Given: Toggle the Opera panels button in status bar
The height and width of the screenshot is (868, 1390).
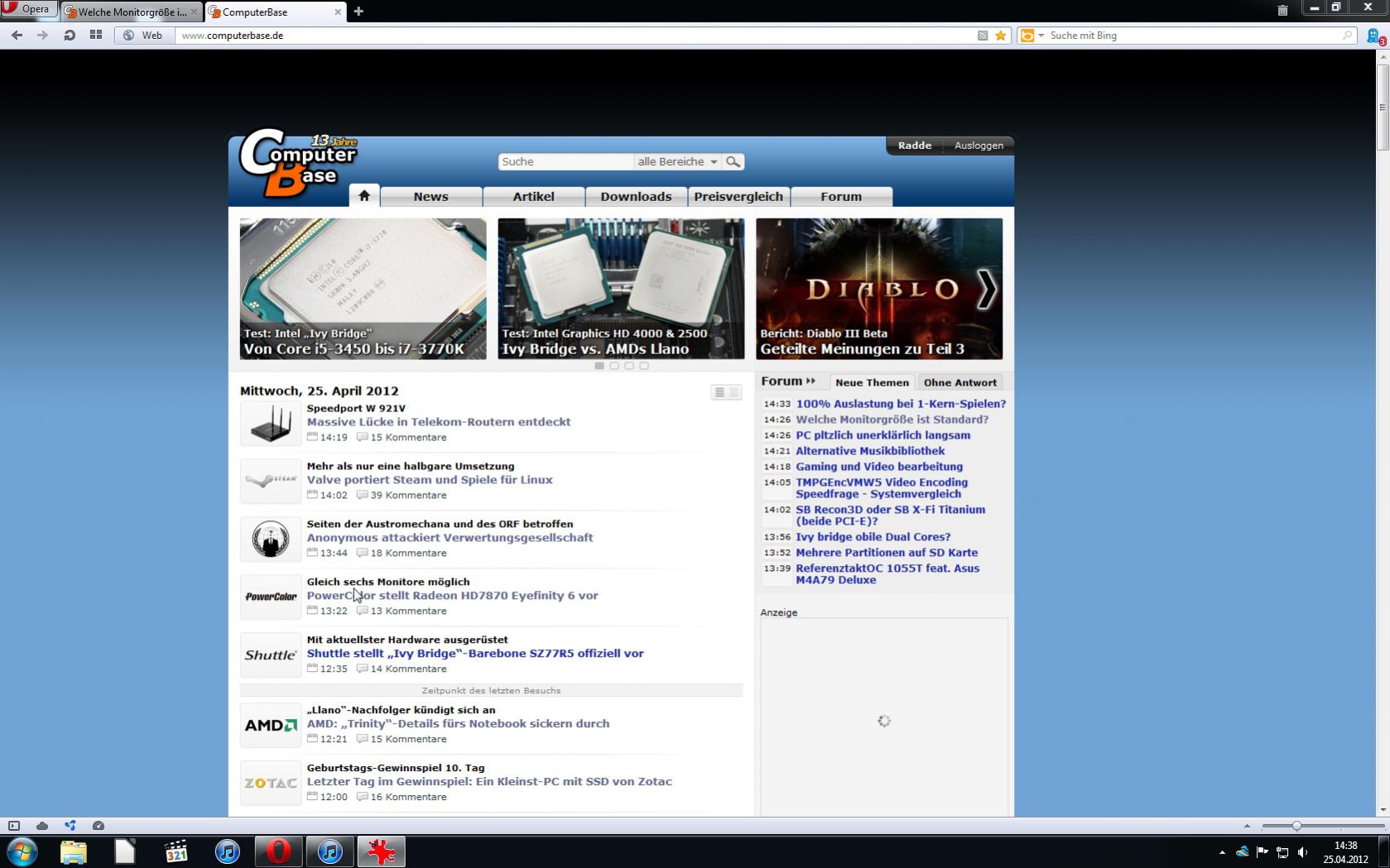Looking at the screenshot, I should pyautogui.click(x=14, y=826).
